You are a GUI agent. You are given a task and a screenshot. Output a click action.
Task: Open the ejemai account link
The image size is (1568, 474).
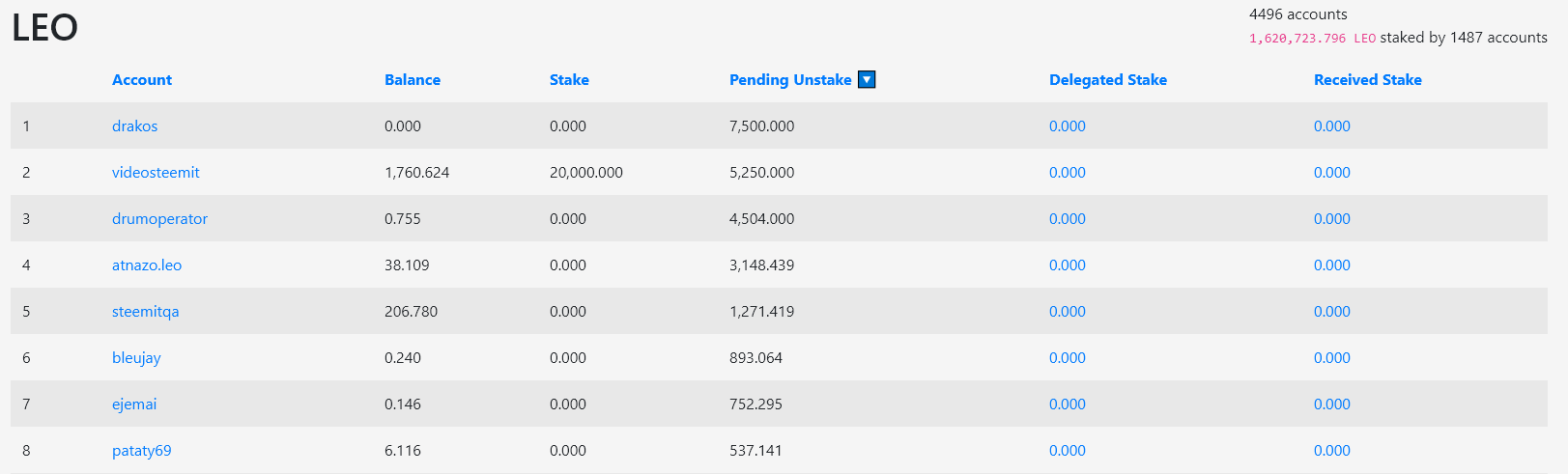pos(134,404)
